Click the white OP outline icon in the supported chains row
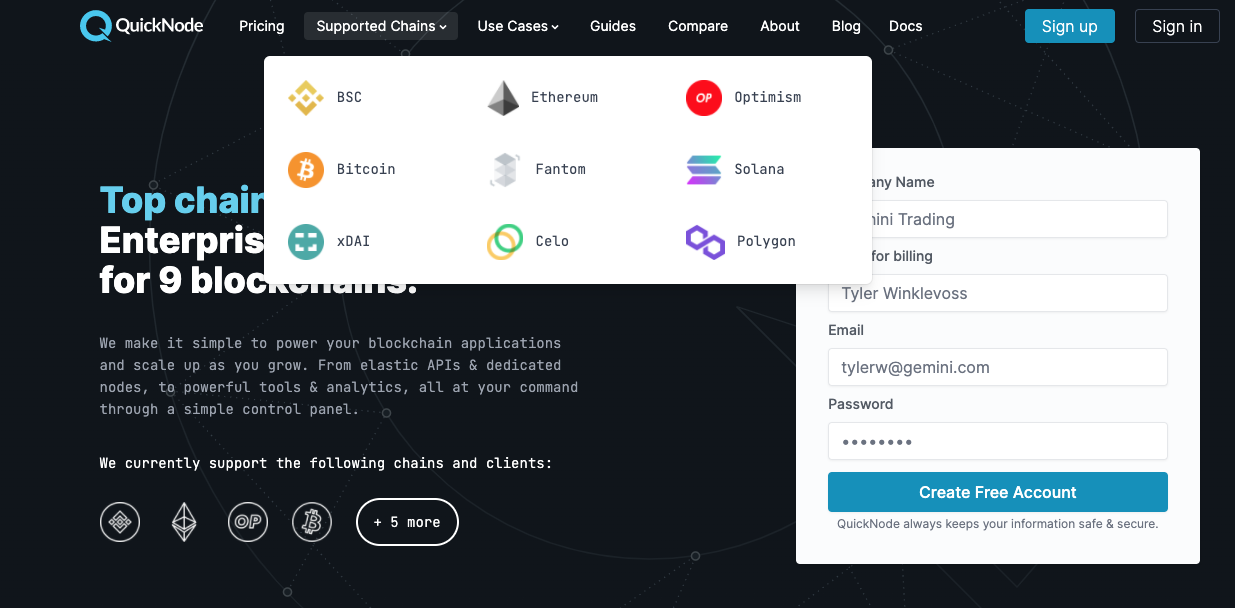Image resolution: width=1235 pixels, height=608 pixels. point(248,522)
